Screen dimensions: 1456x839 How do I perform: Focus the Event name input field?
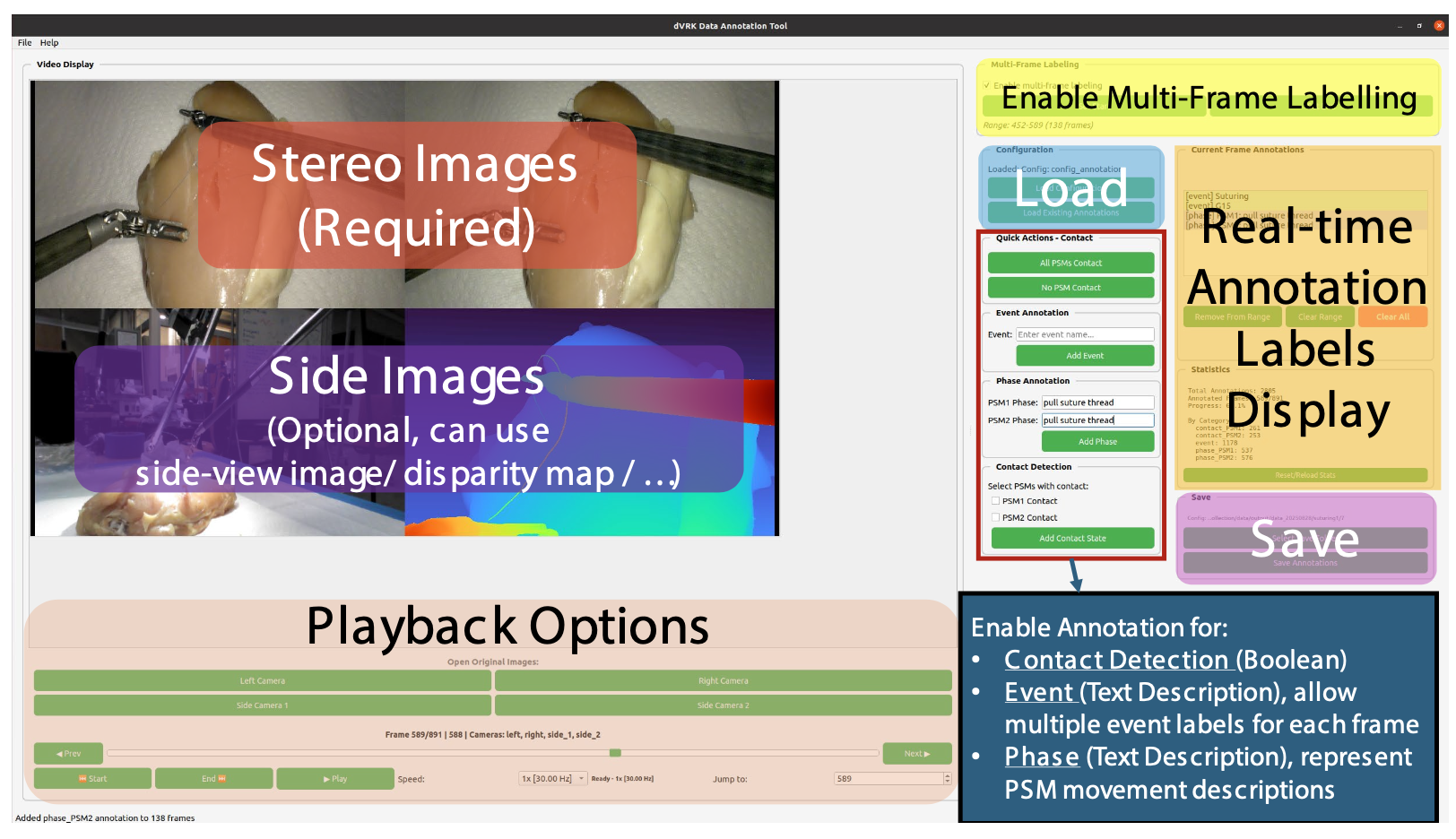[1085, 334]
